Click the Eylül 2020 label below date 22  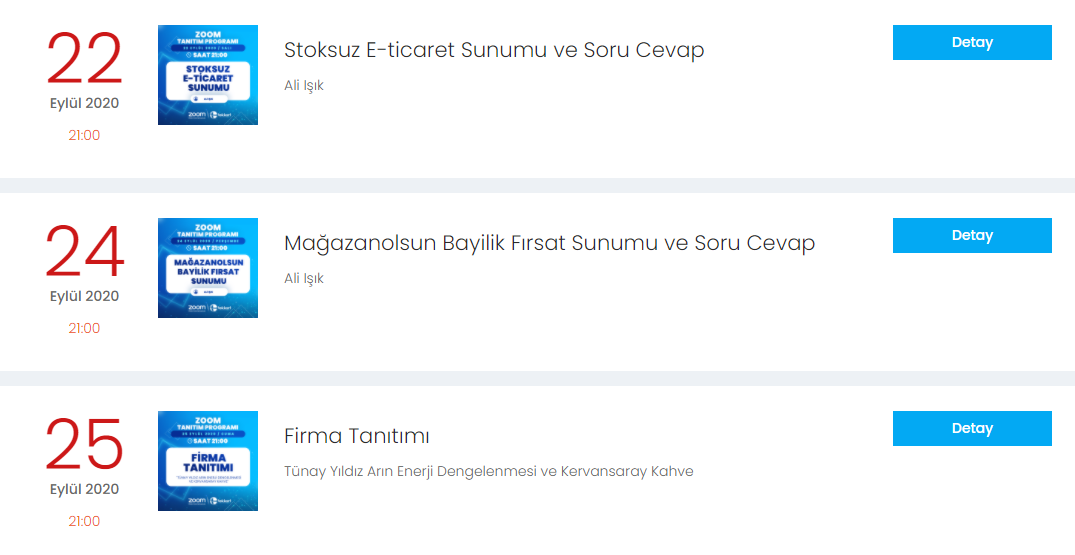coord(84,103)
